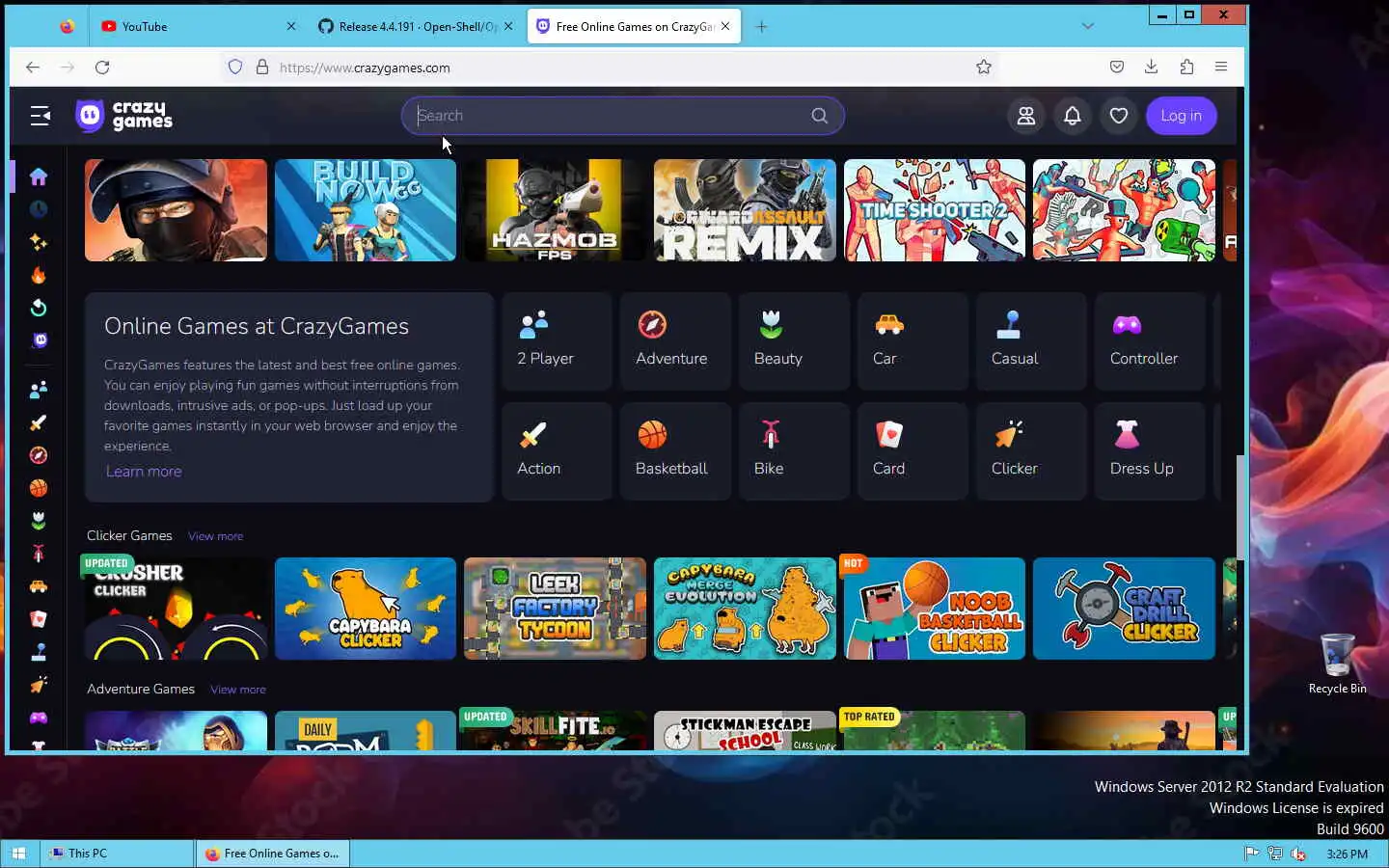Screen dimensions: 1389x868
Task: Open Car icon in sidebar
Action: (39, 586)
